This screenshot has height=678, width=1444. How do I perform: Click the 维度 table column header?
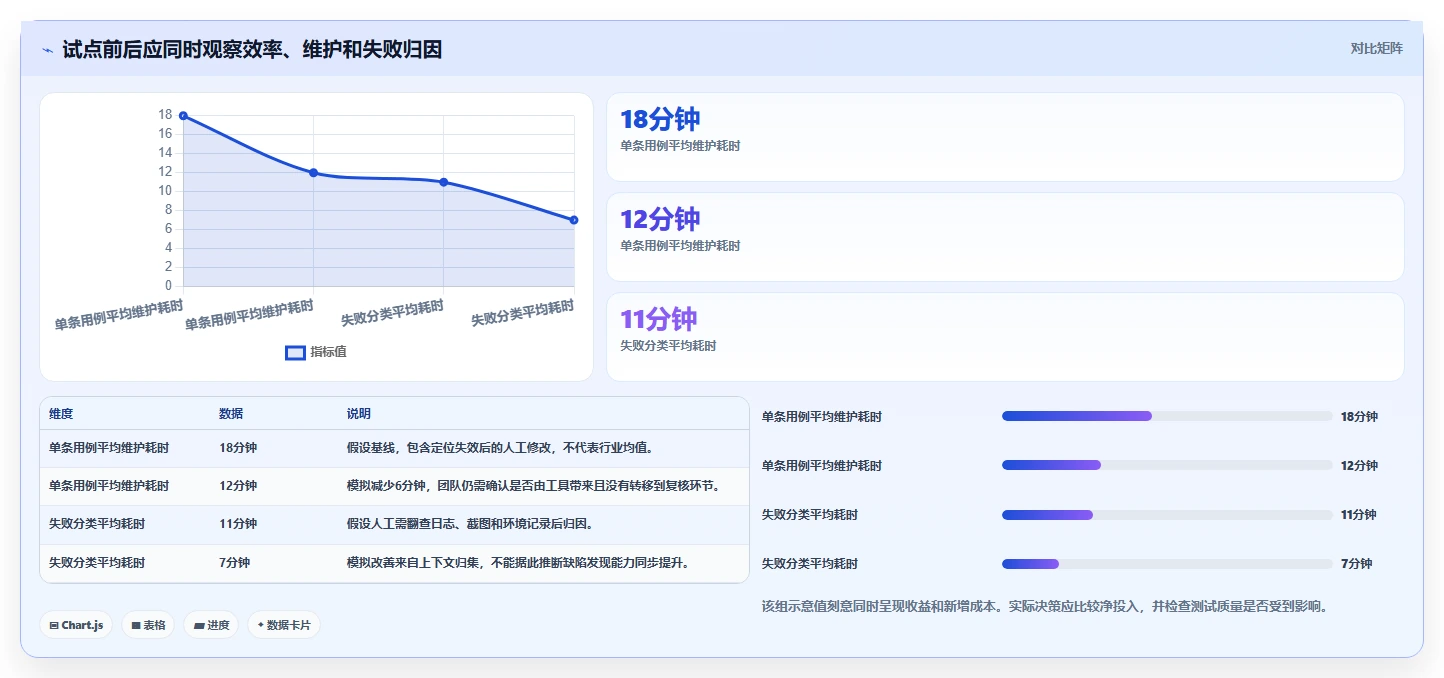point(61,414)
